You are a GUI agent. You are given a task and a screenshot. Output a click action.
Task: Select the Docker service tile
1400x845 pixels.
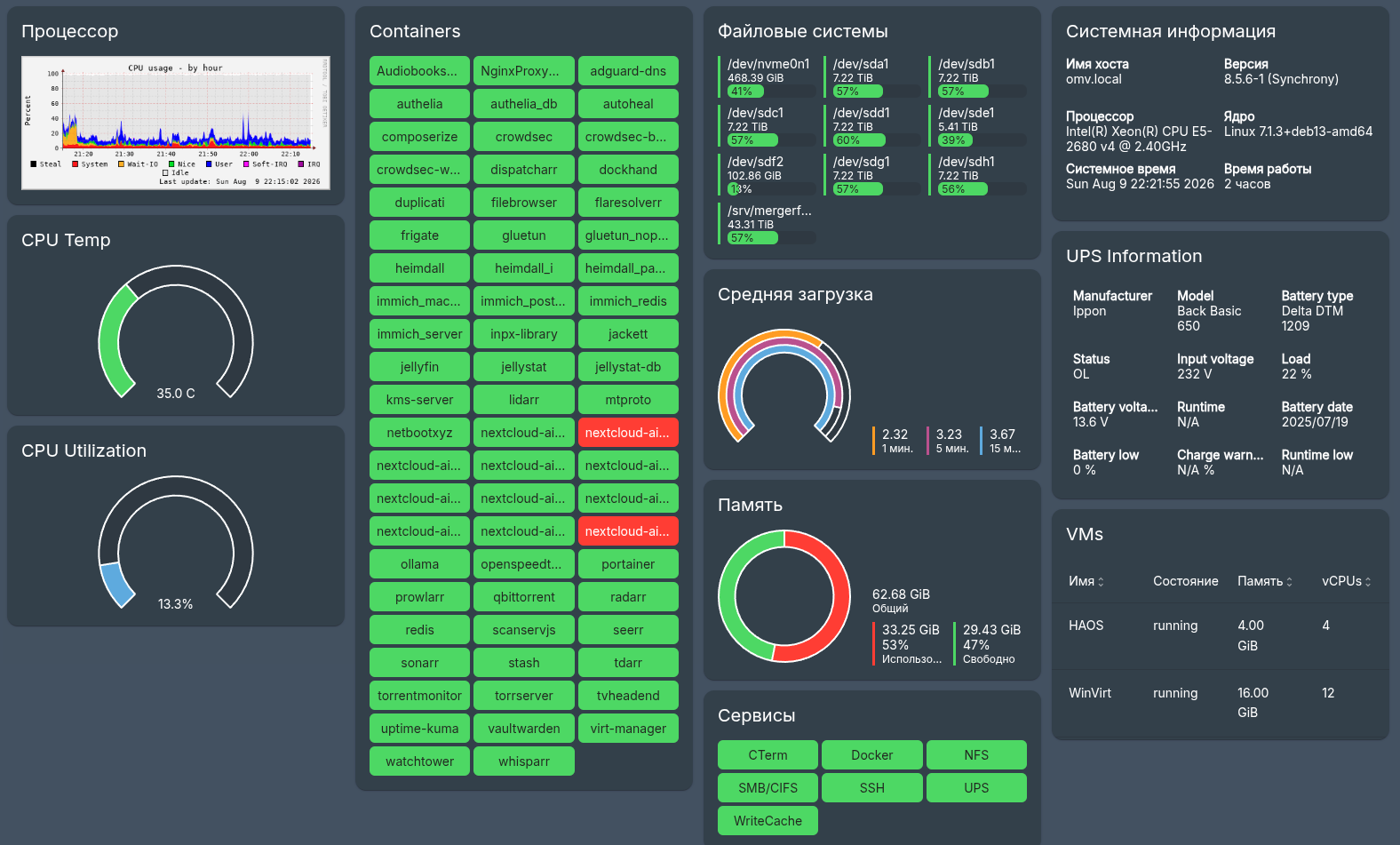[871, 755]
